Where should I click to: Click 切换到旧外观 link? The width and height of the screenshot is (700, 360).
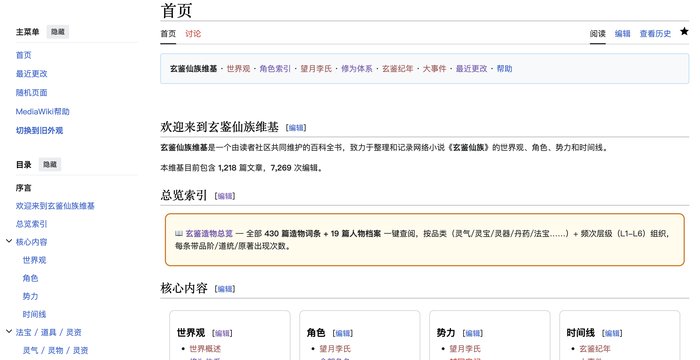tap(39, 130)
